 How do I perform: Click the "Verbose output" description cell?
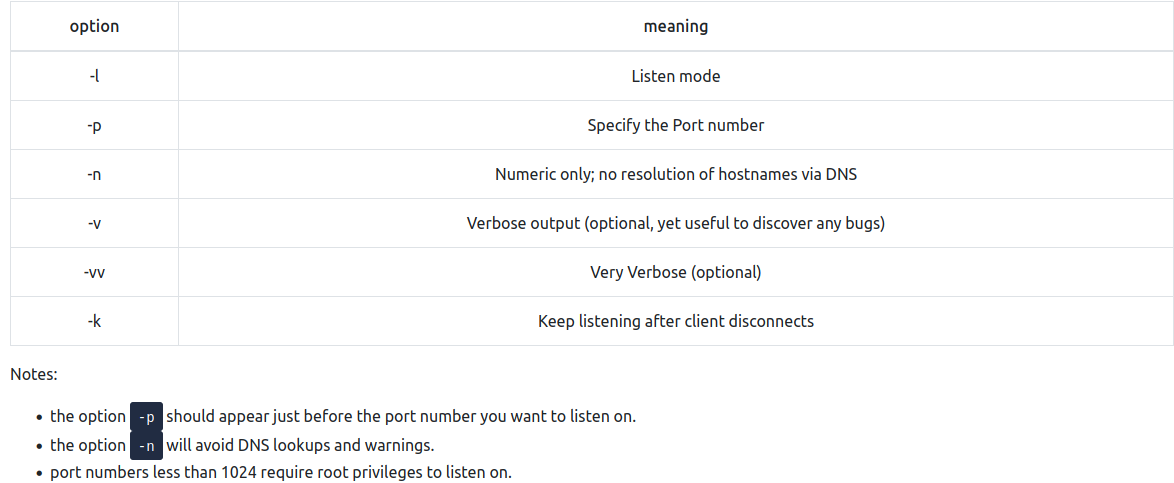675,223
